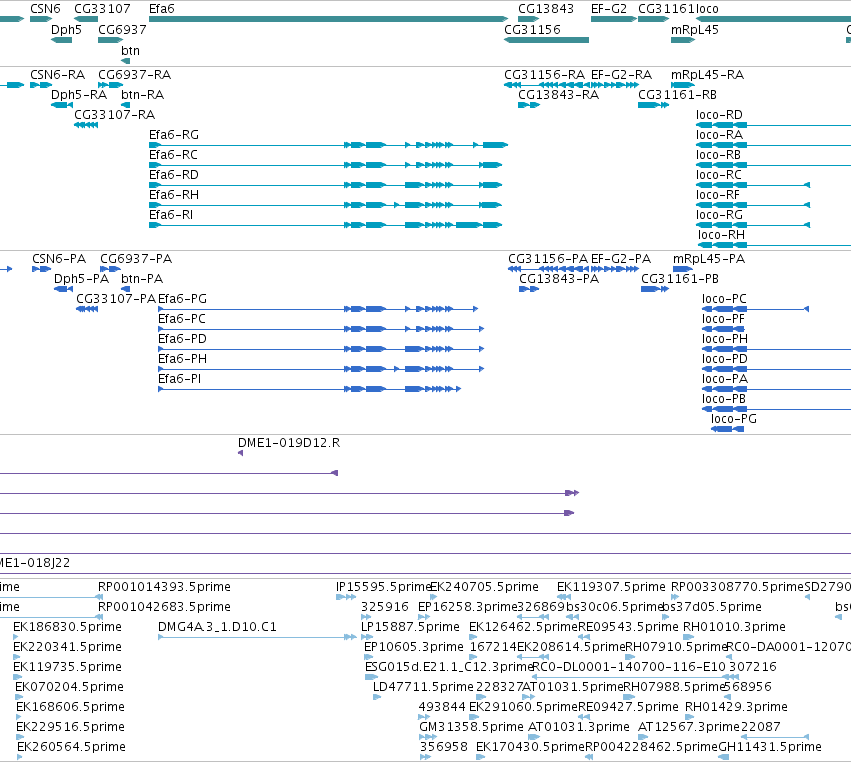This screenshot has width=851, height=762.
Task: Select the loco-PC protein label
Action: click(724, 299)
